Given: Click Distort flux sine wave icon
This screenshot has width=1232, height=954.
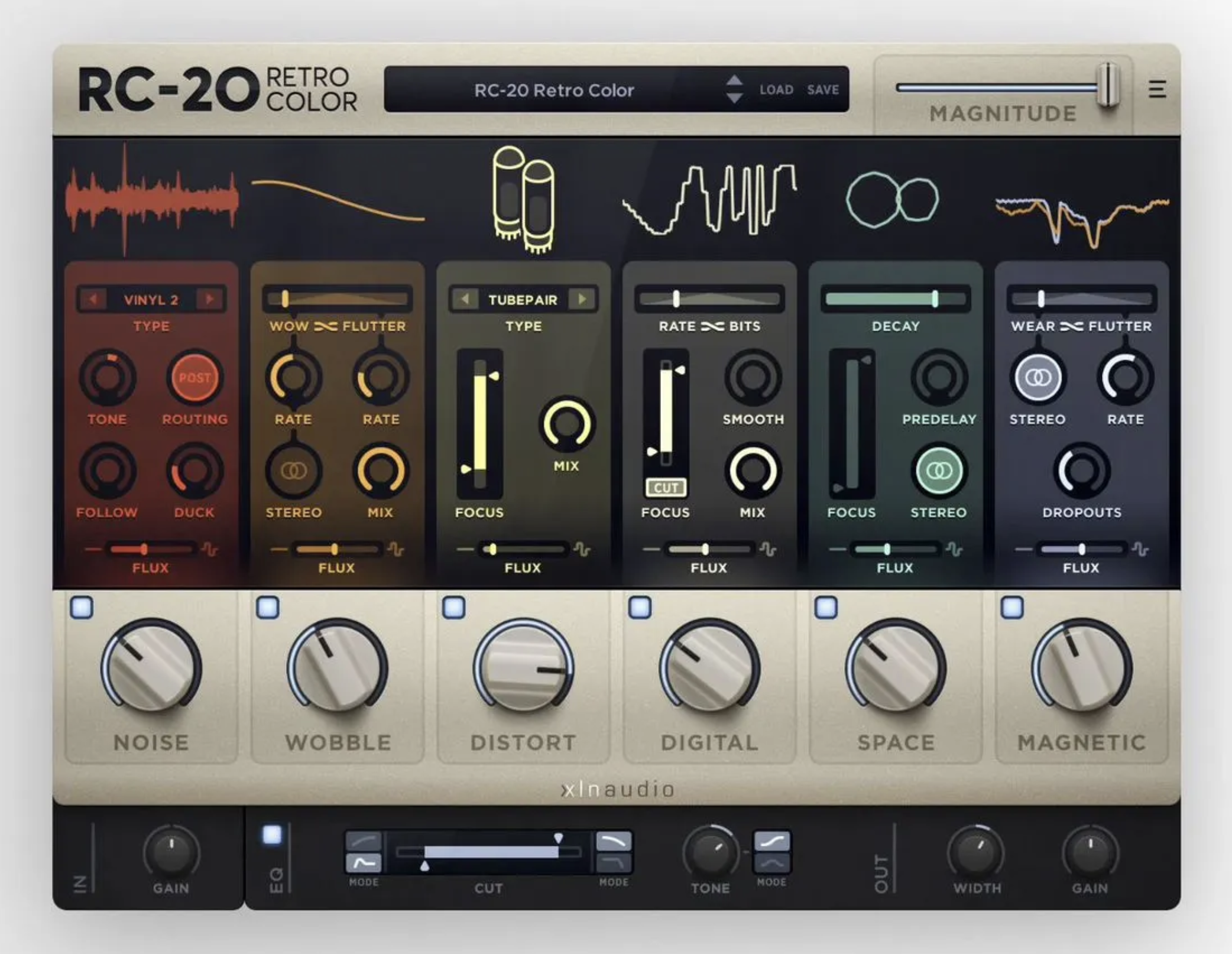Looking at the screenshot, I should (582, 549).
